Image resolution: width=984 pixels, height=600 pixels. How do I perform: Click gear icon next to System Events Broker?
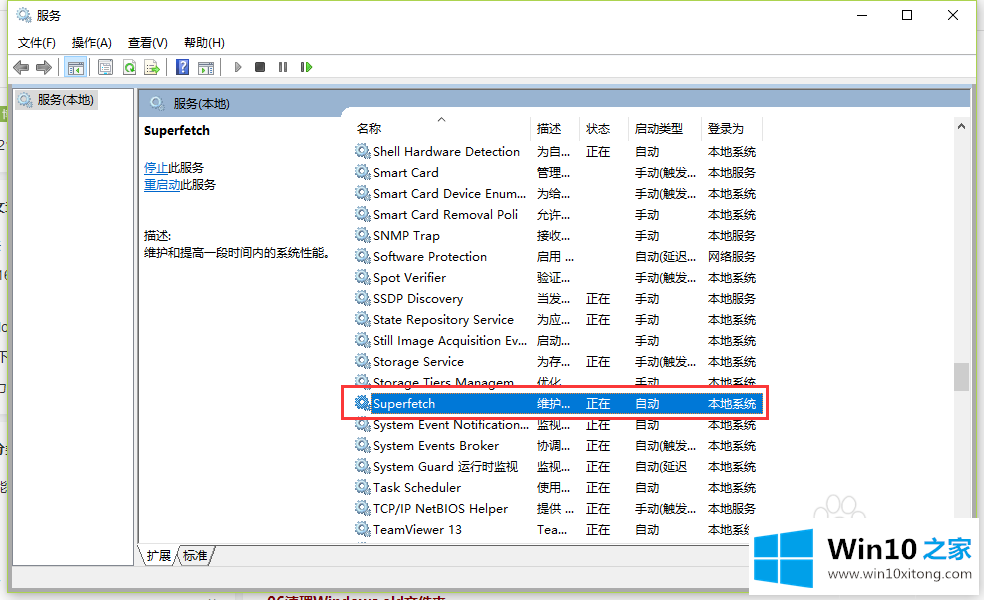click(362, 445)
